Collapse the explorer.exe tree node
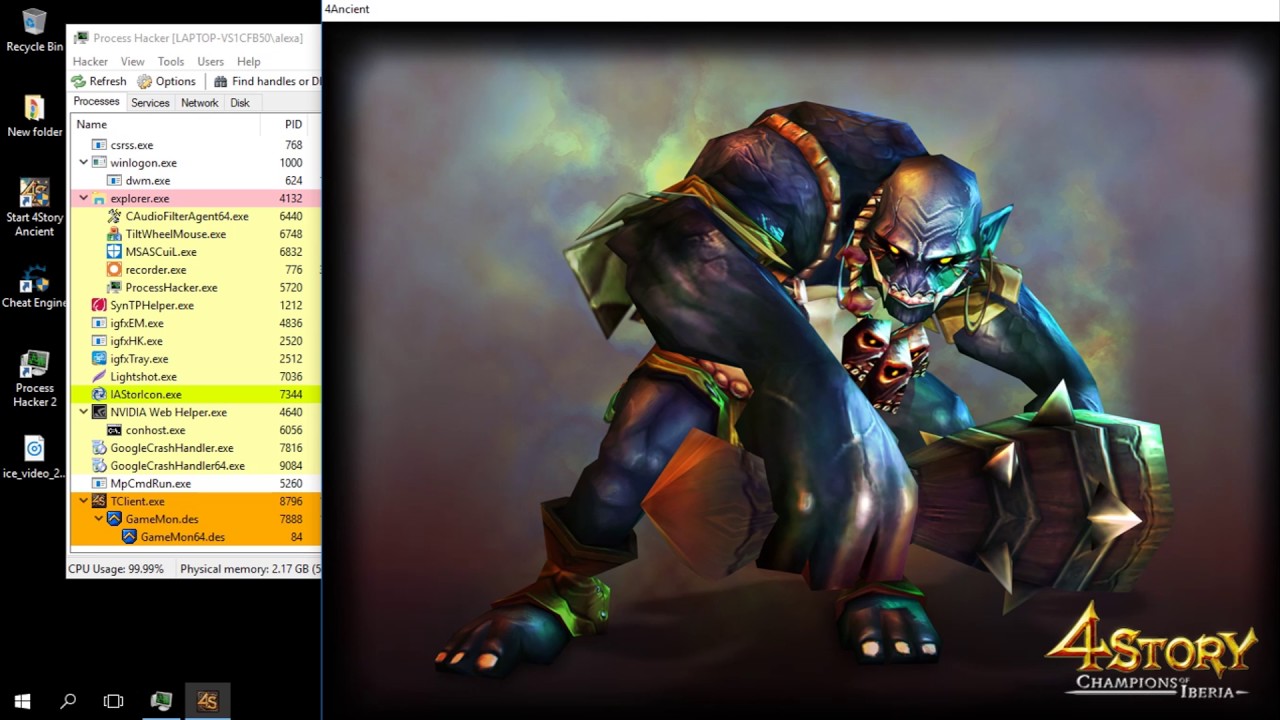This screenshot has width=1280, height=720. tap(84, 198)
